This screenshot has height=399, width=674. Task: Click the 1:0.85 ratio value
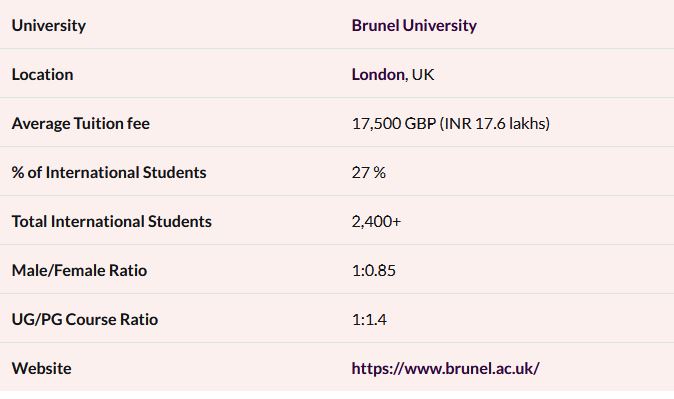tap(374, 270)
